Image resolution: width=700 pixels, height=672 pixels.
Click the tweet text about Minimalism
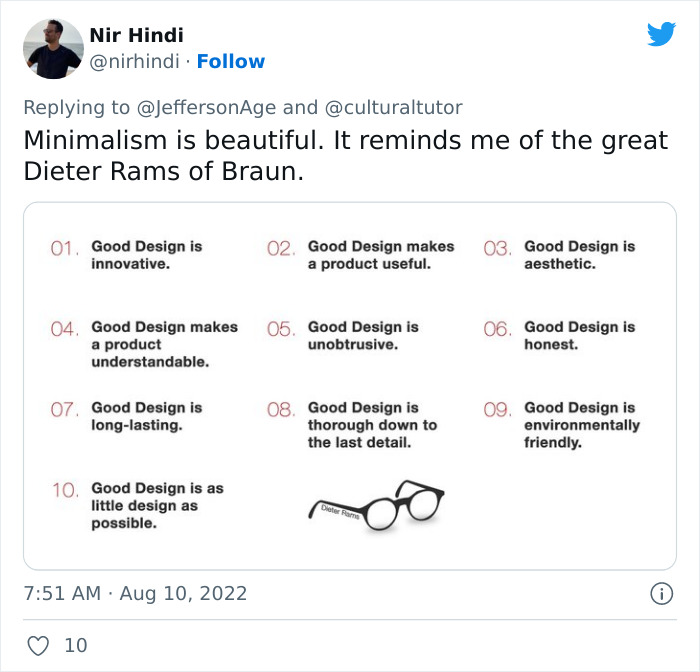[x=345, y=155]
